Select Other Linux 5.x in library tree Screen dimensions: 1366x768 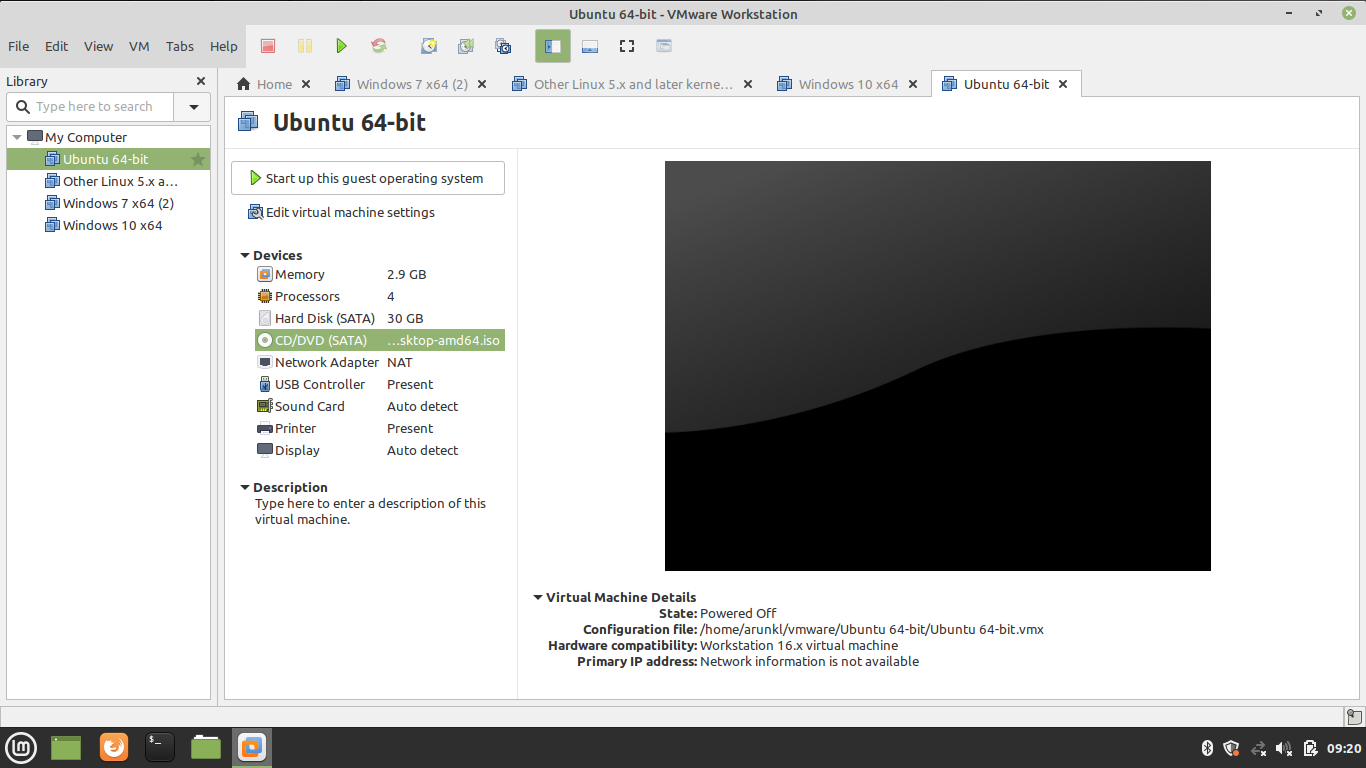(x=108, y=181)
